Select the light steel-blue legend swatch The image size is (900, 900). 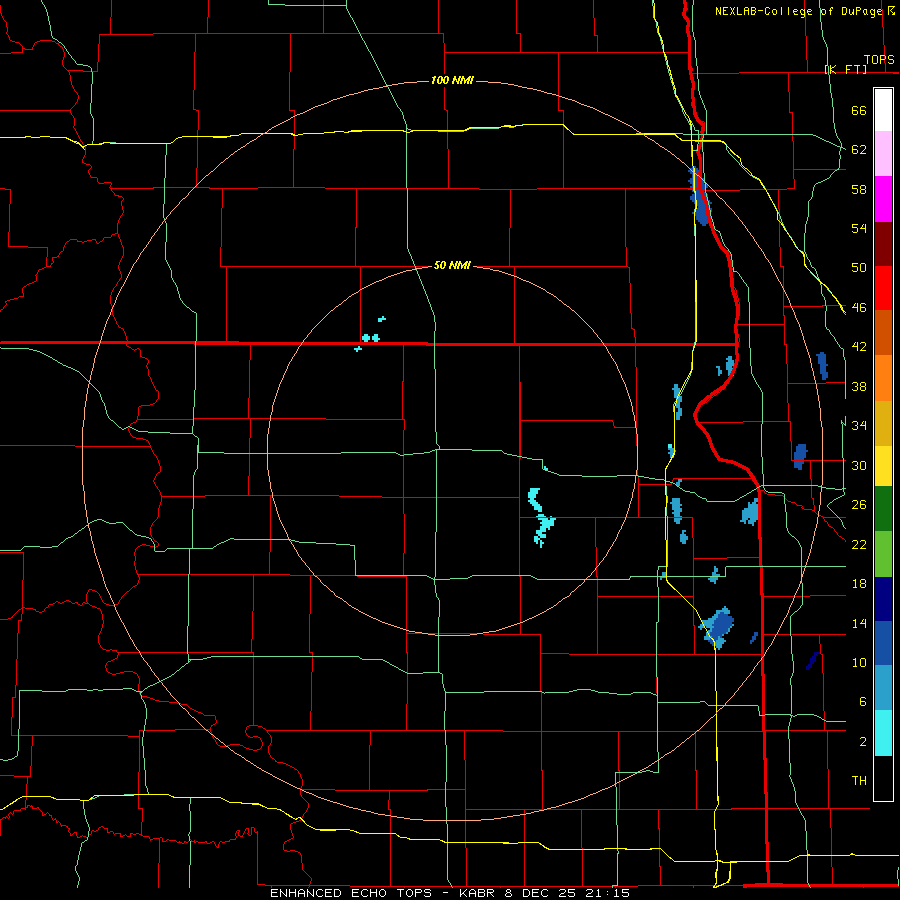[883, 688]
